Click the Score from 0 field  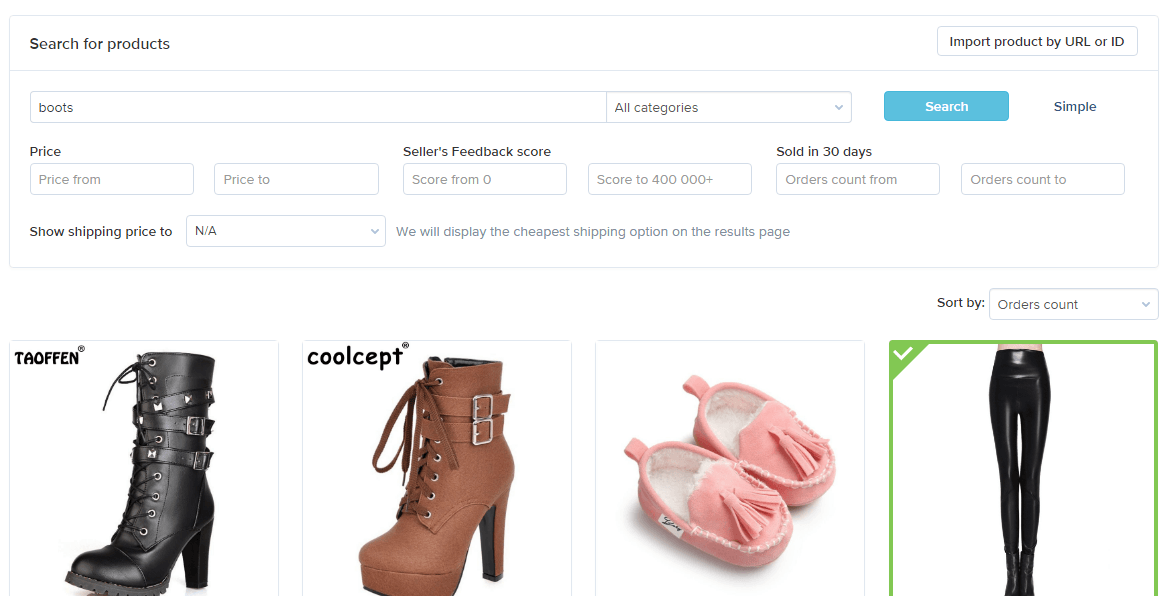tap(485, 180)
